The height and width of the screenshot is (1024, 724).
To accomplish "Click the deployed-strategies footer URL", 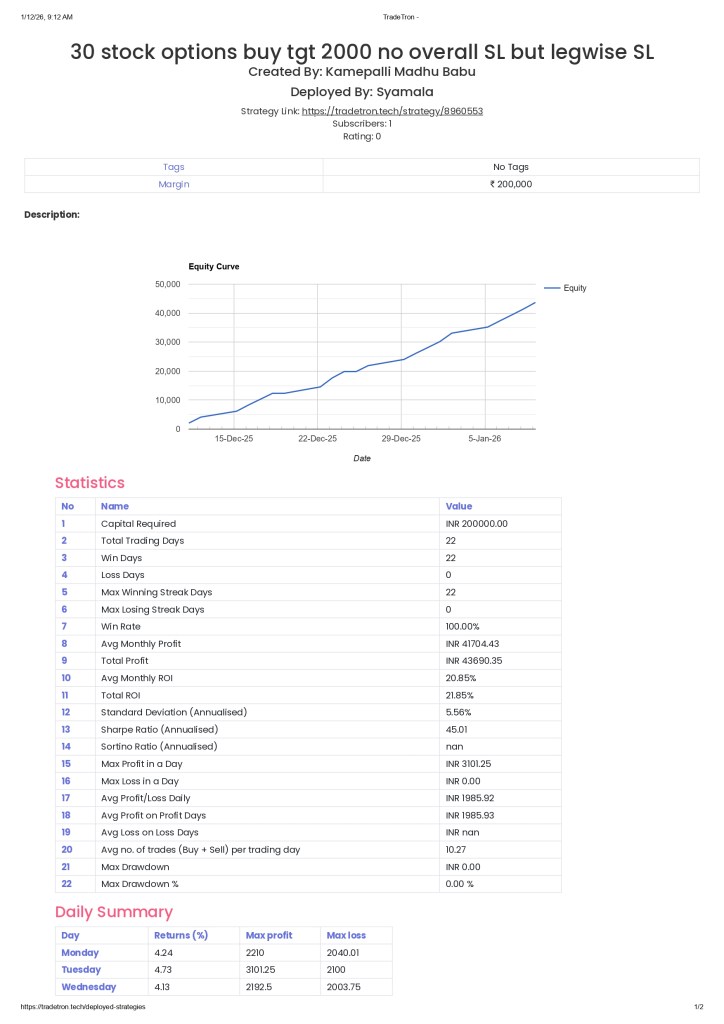I will click(83, 1007).
